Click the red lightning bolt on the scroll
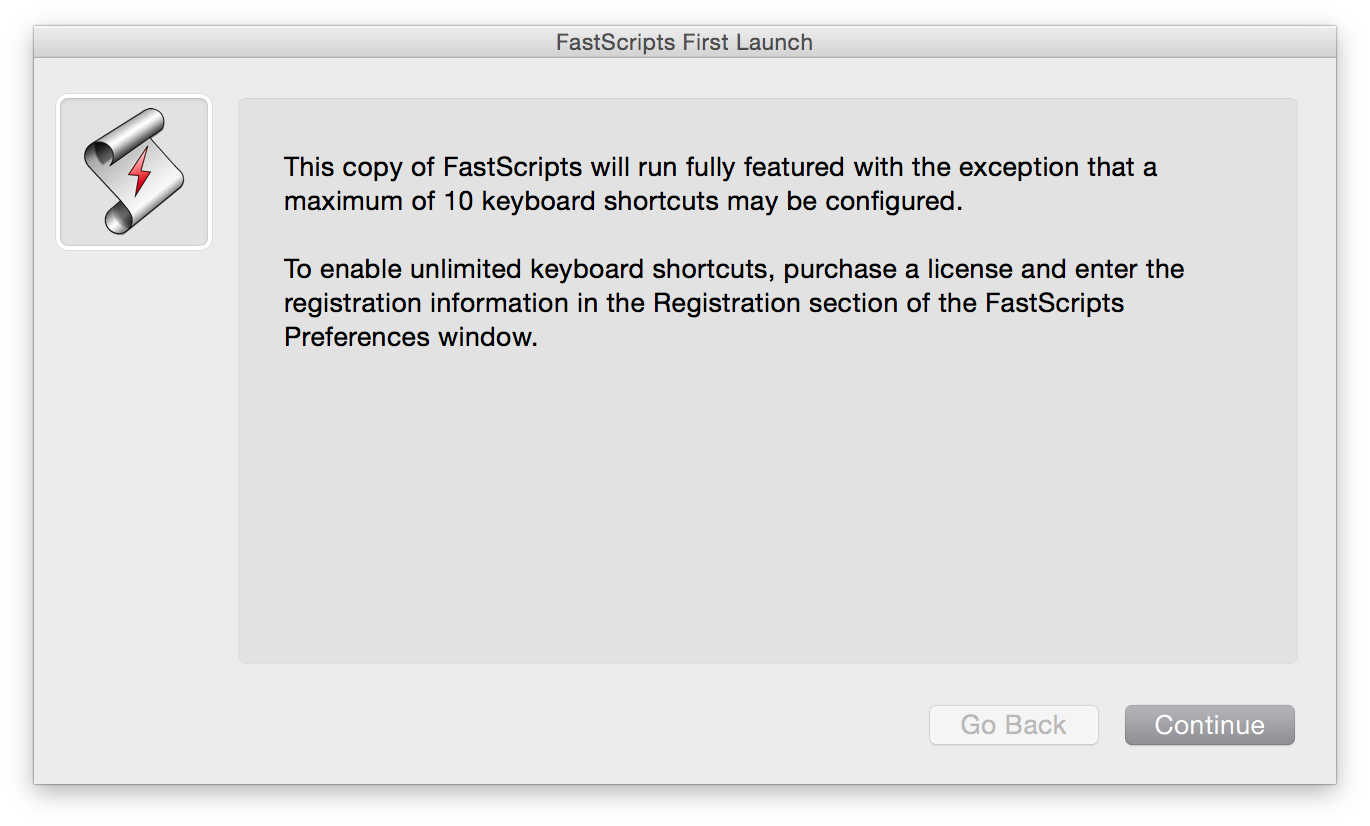The height and width of the screenshot is (826, 1370). click(140, 172)
